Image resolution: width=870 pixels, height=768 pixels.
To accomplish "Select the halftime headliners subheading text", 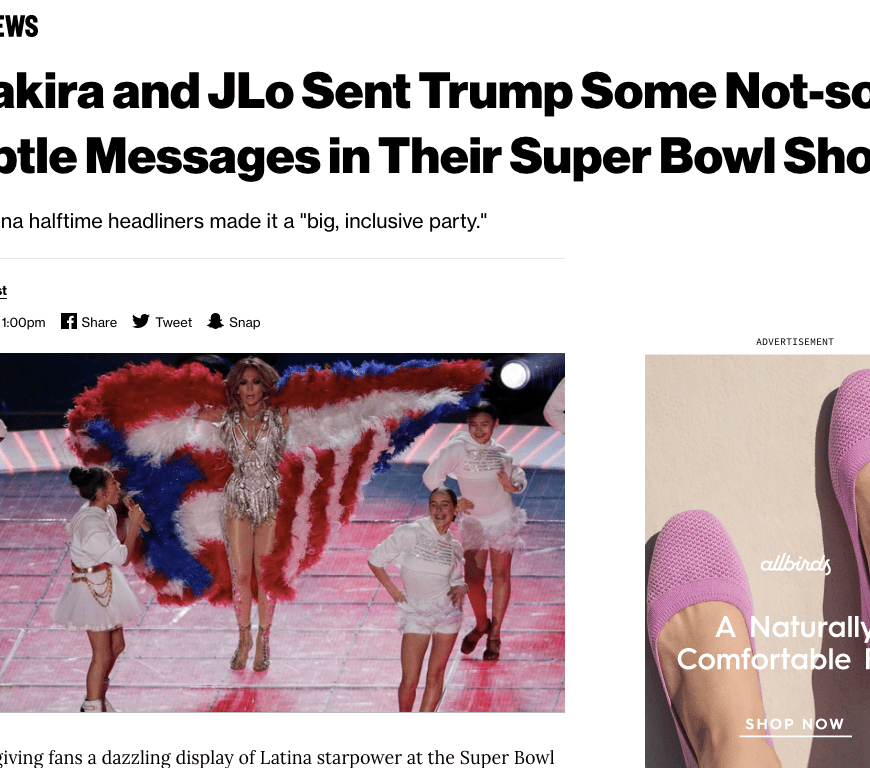I will point(244,221).
